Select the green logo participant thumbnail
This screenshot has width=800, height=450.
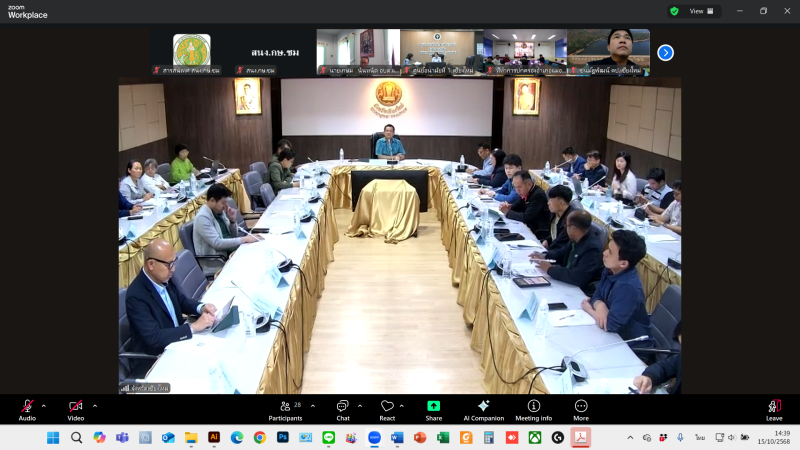click(191, 52)
